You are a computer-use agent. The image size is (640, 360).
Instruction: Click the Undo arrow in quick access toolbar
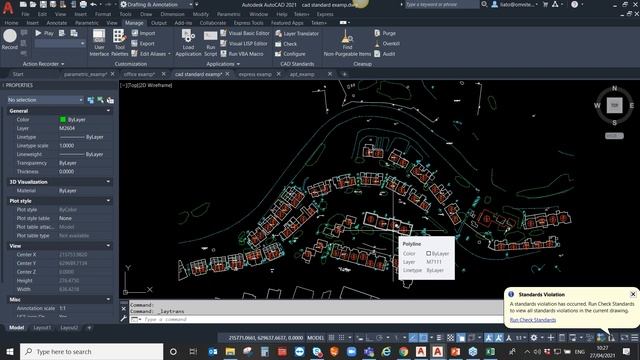click(93, 4)
